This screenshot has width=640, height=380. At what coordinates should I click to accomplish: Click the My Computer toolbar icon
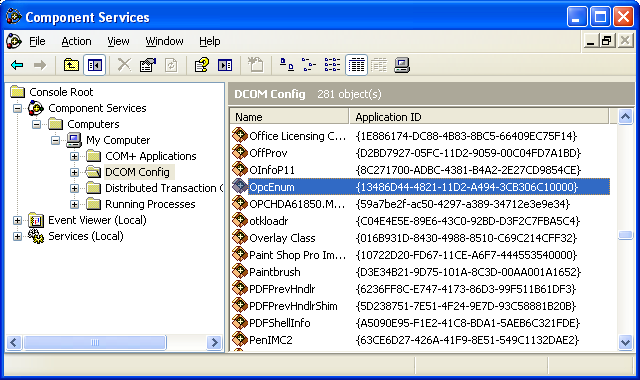click(402, 65)
